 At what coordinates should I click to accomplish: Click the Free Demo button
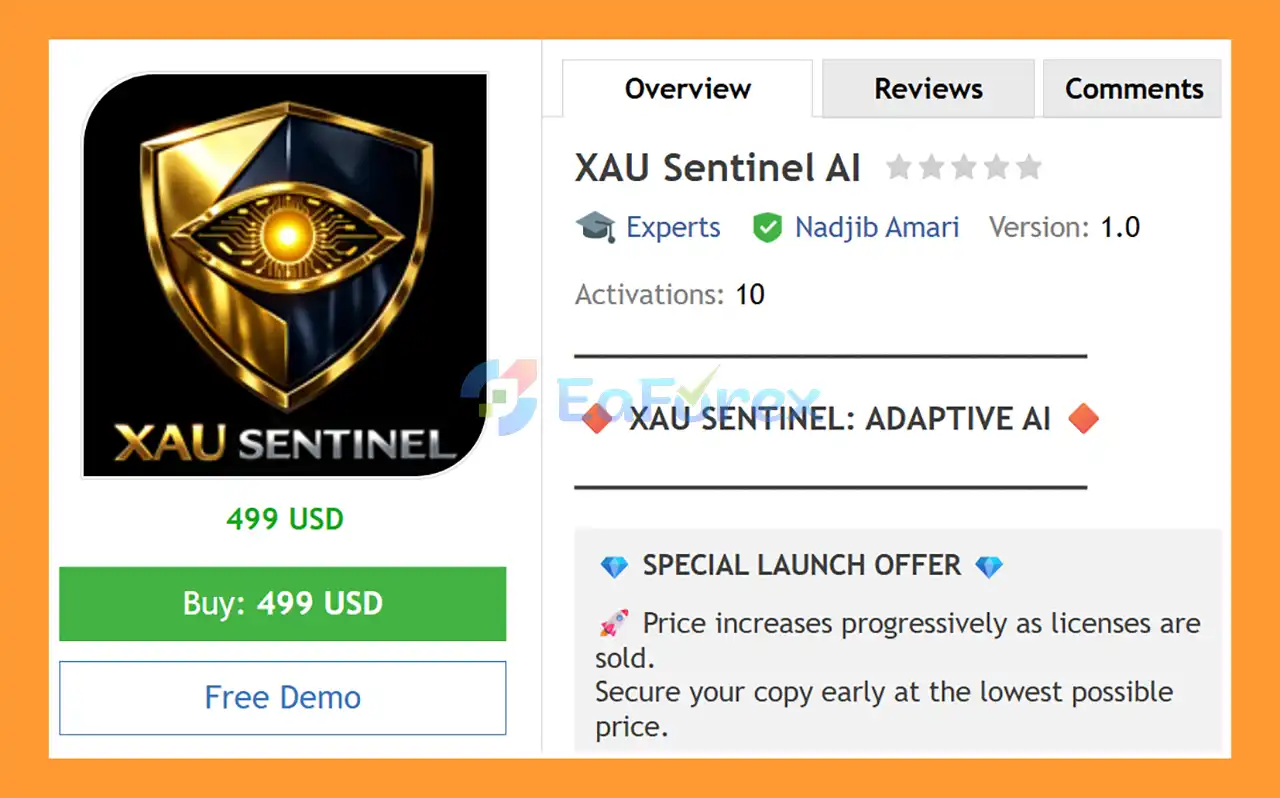point(283,698)
